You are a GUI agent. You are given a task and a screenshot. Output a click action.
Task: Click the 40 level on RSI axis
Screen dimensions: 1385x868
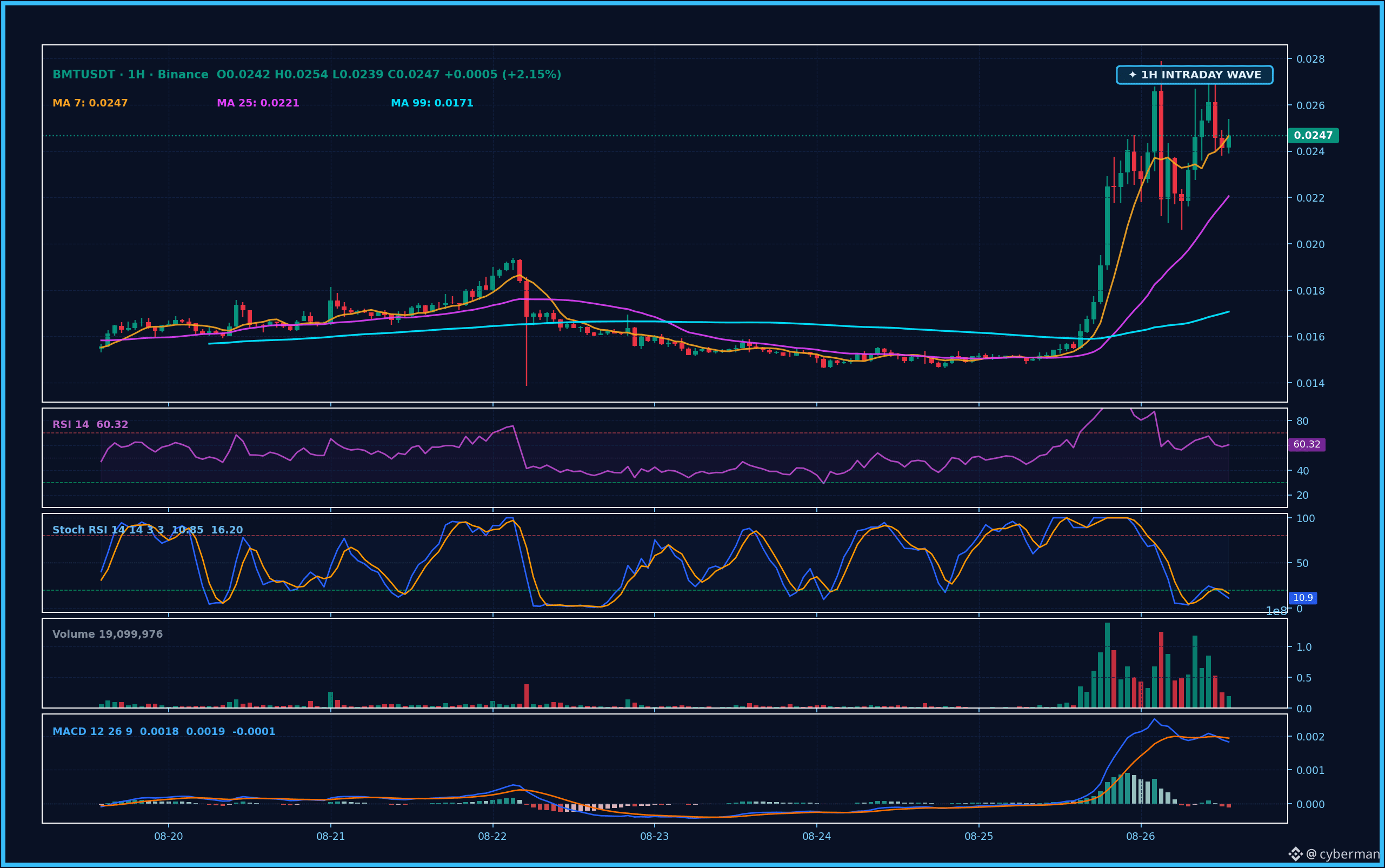click(1302, 471)
